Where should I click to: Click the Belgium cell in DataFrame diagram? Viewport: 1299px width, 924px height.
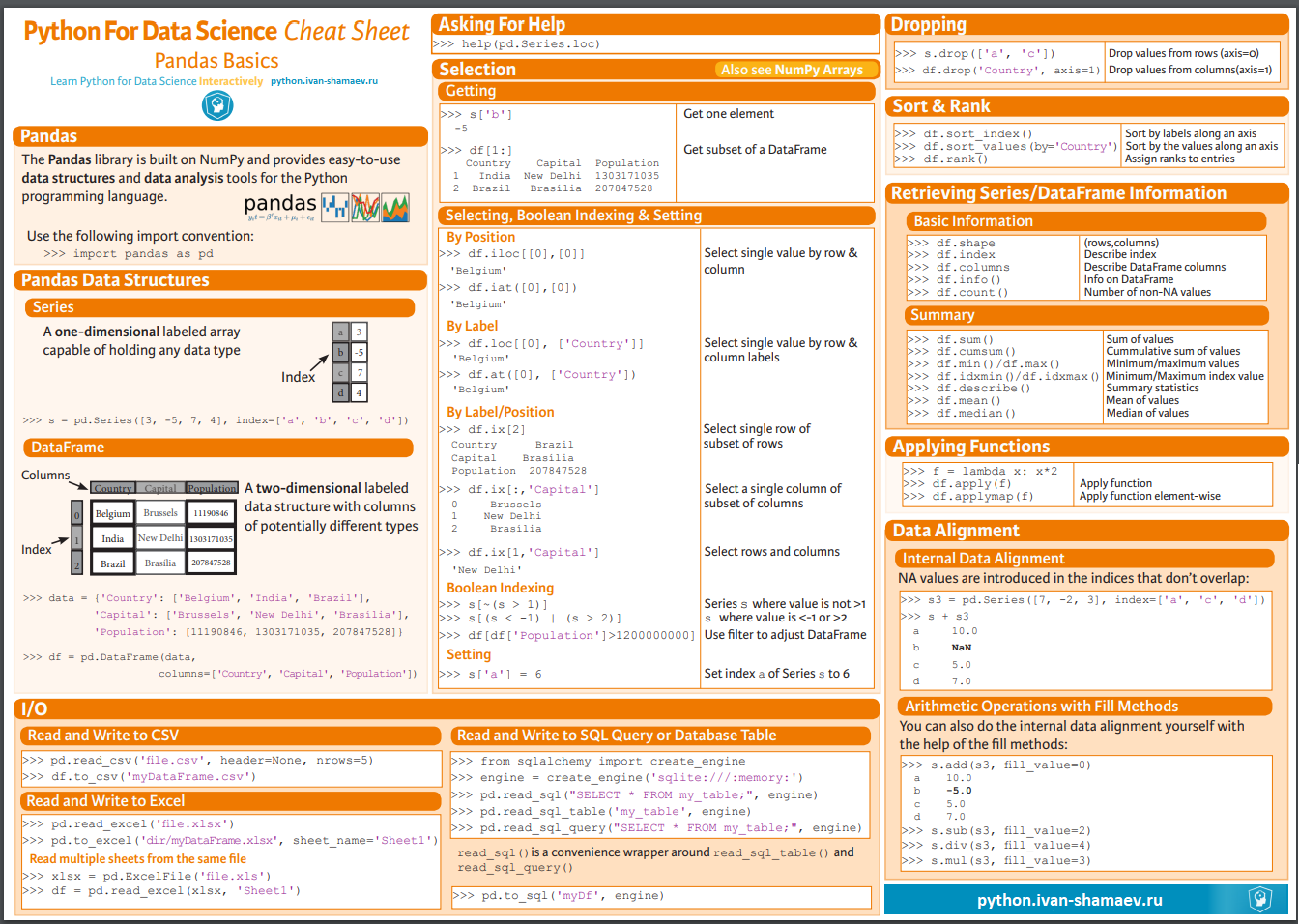point(112,513)
